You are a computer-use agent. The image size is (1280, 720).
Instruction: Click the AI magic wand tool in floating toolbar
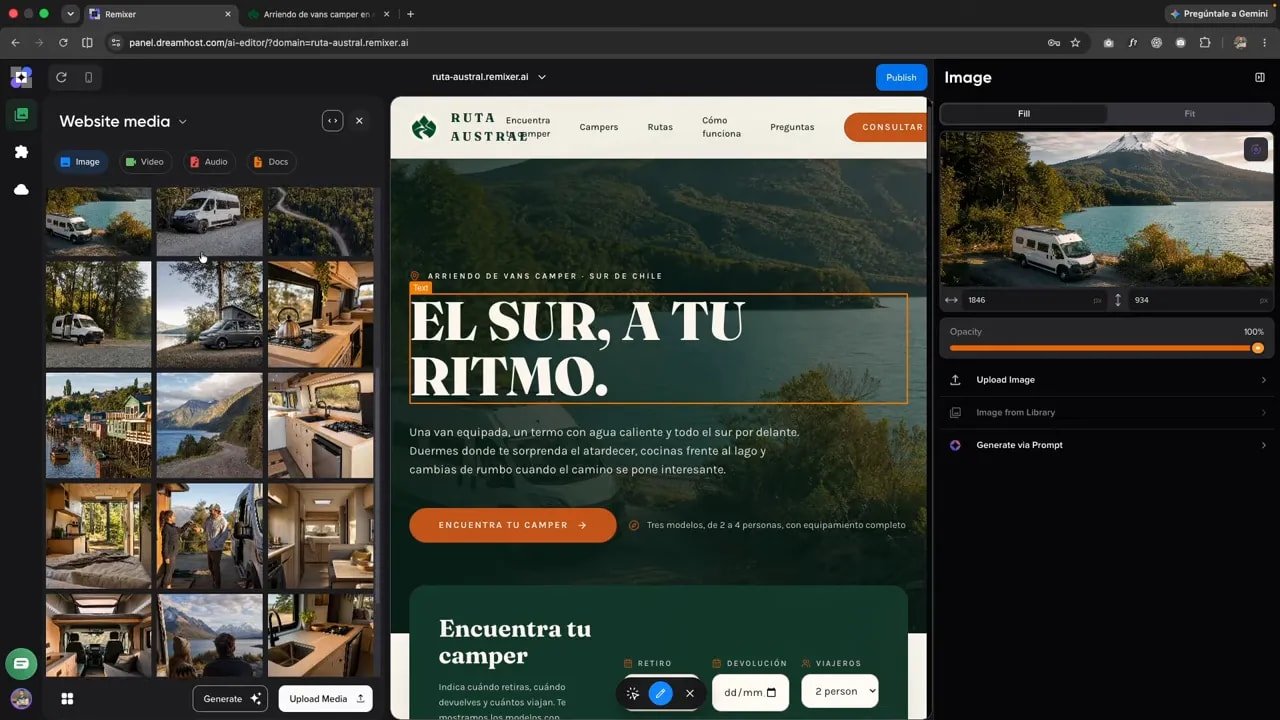tap(632, 693)
